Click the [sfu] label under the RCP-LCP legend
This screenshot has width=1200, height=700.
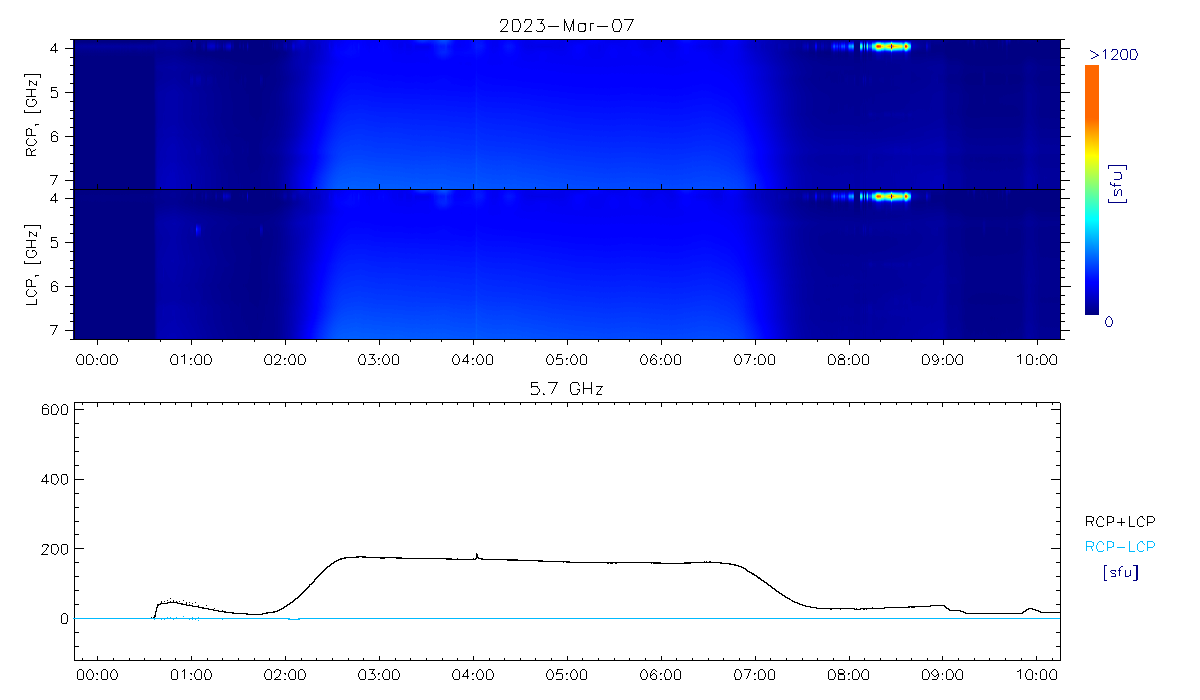click(x=1120, y=573)
